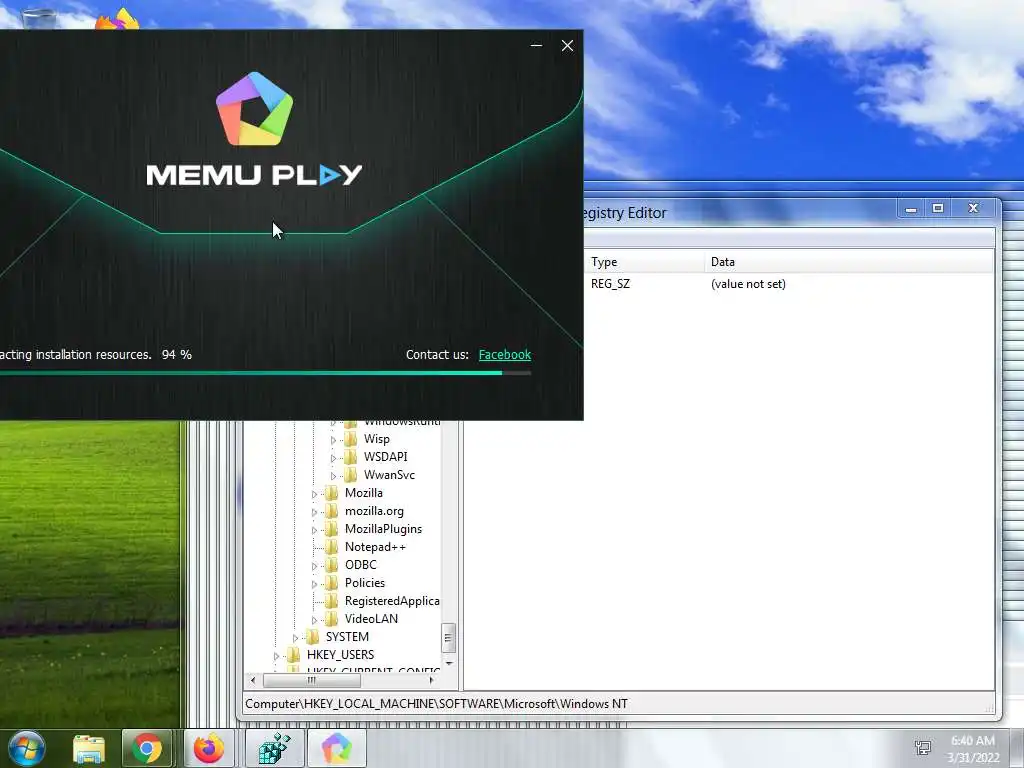
Task: Select the REG_SZ value cell
Action: [610, 283]
